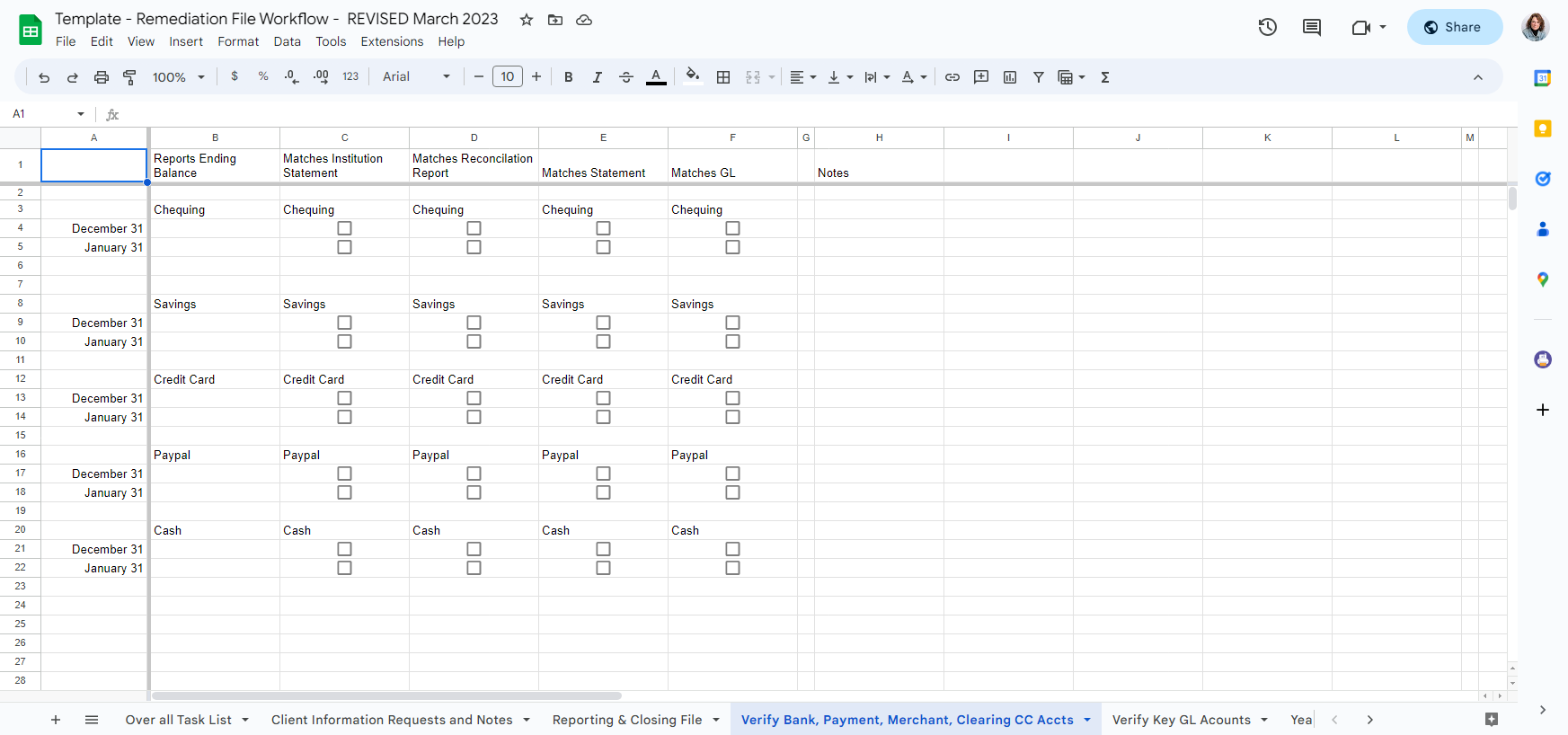Check Chequing December 31 Matches Institution Statement box

tap(344, 228)
